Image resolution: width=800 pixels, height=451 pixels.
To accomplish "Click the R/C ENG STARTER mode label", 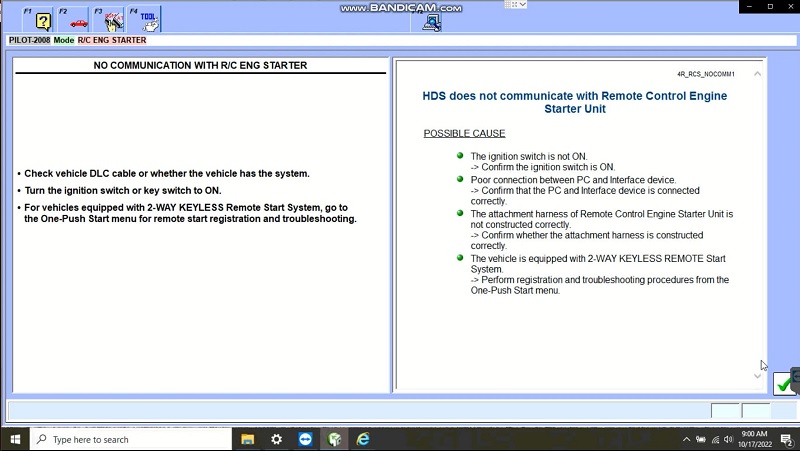I will 112,40.
